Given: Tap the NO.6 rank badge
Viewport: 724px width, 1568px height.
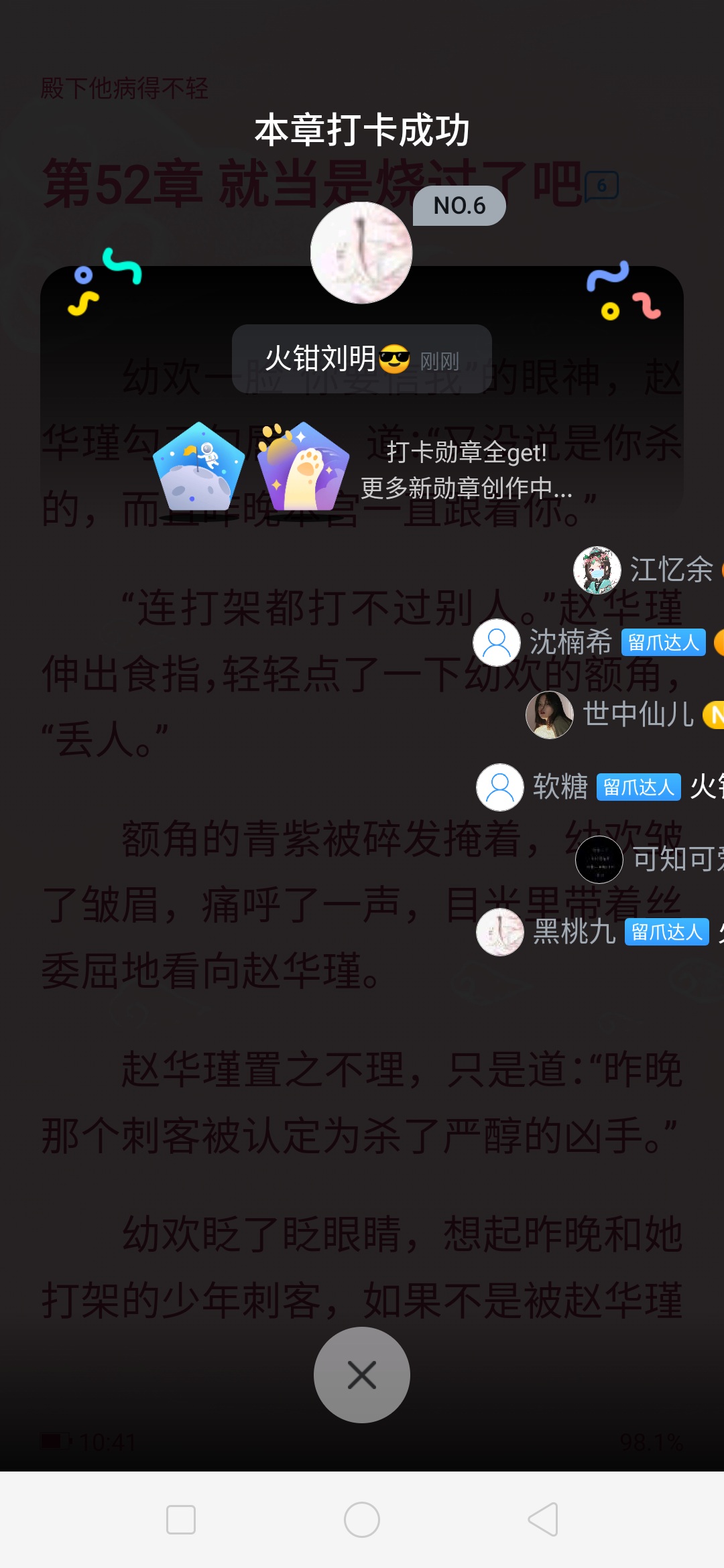Looking at the screenshot, I should pyautogui.click(x=459, y=206).
